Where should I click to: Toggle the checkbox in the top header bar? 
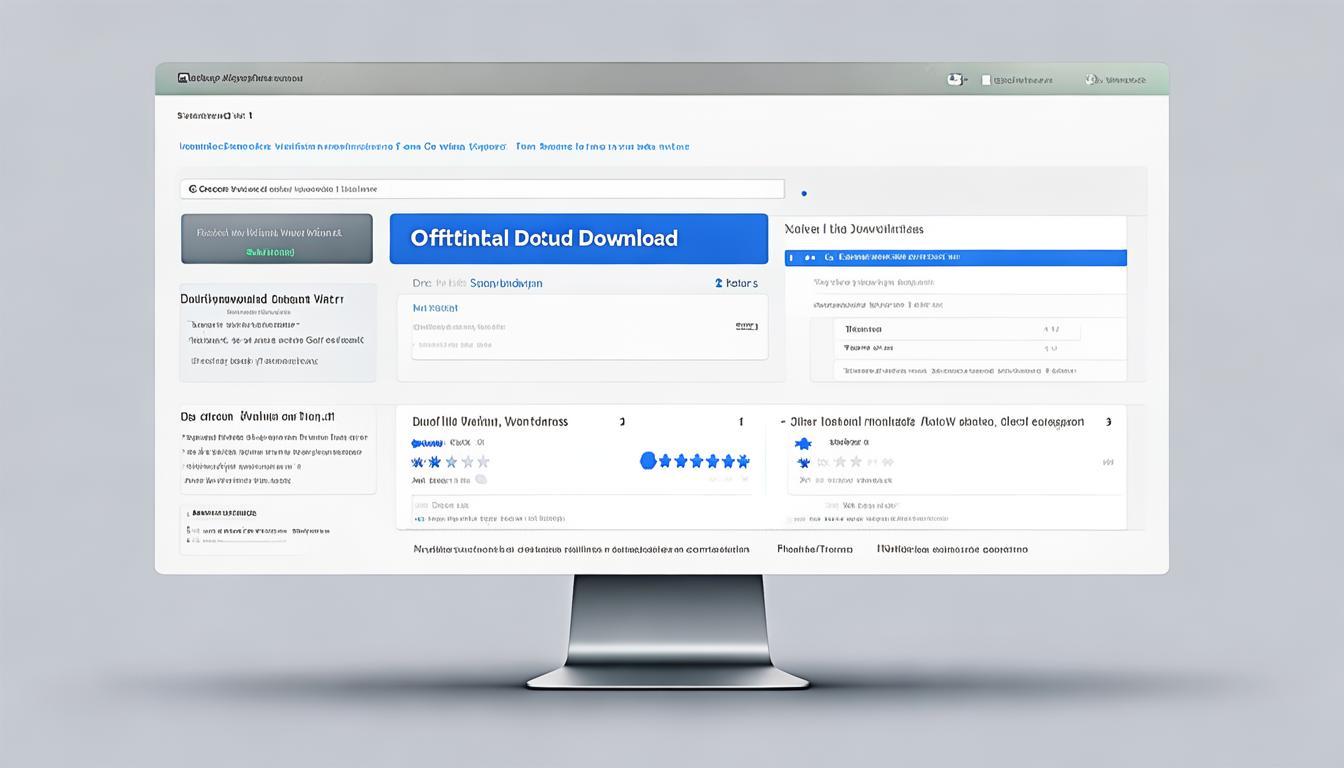(986, 80)
